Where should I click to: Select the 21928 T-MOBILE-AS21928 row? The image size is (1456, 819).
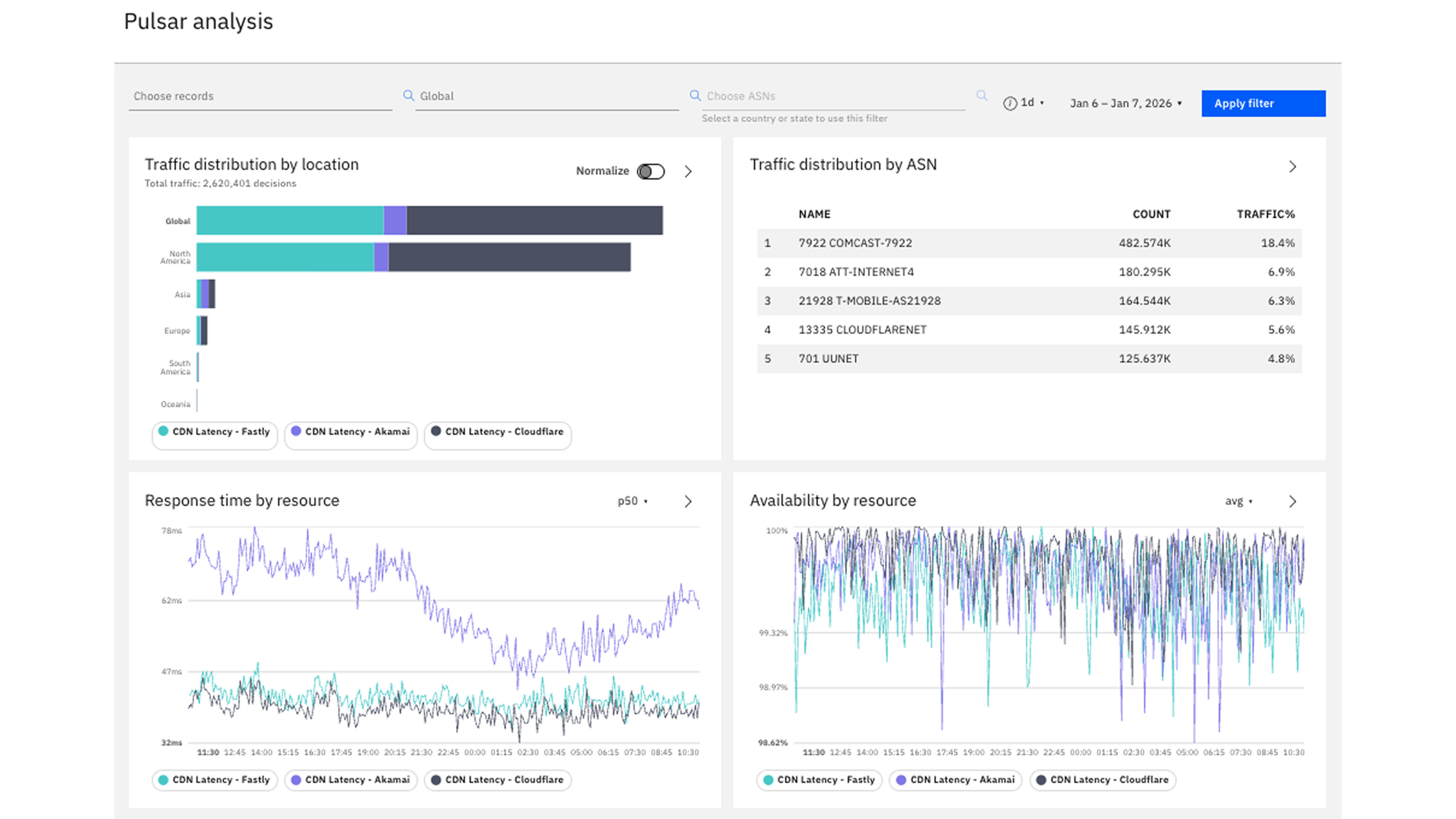coord(1029,301)
